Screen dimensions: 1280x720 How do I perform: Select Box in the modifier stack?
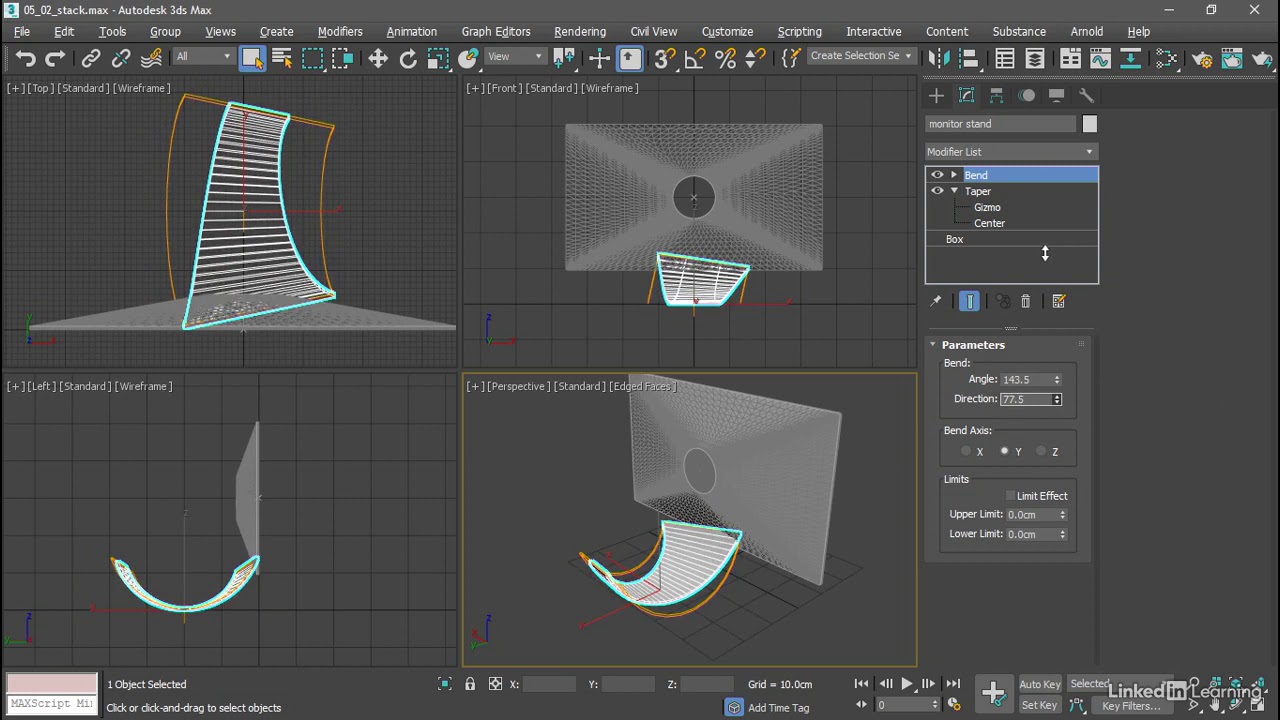tap(955, 240)
